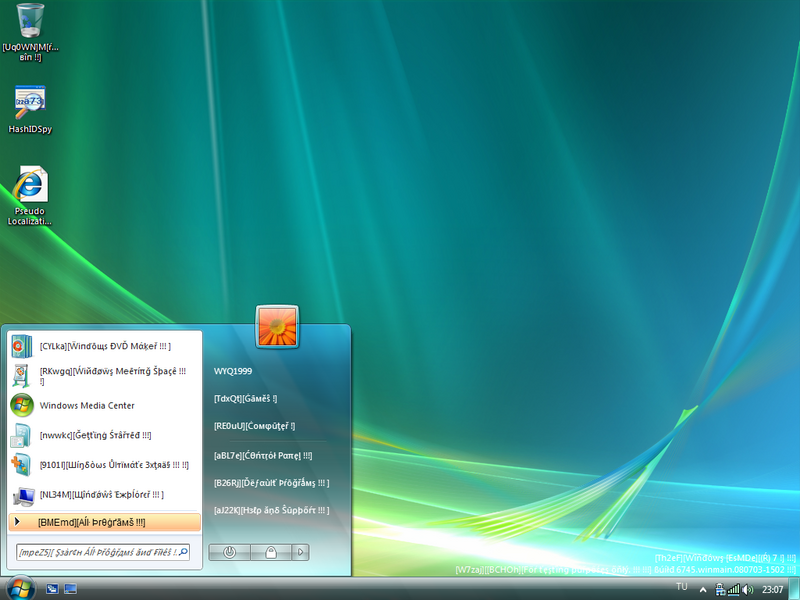800x600 pixels.
Task: Show hidden tray icons arrow
Action: click(x=703, y=590)
